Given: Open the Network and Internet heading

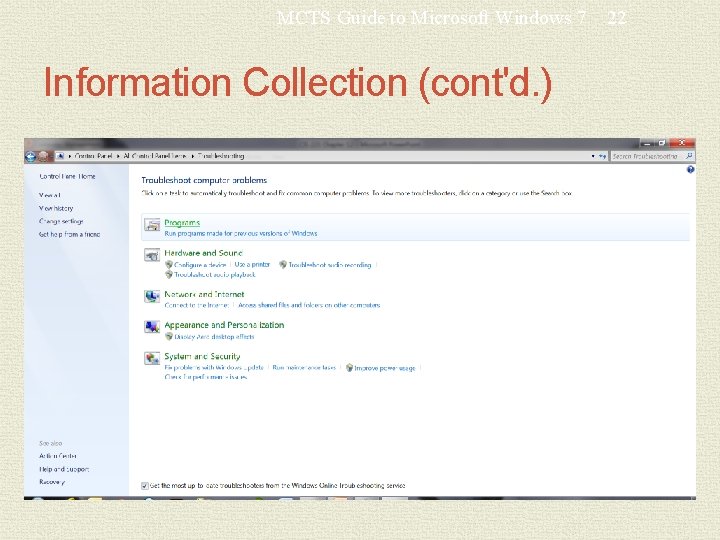Looking at the screenshot, I should 204,294.
